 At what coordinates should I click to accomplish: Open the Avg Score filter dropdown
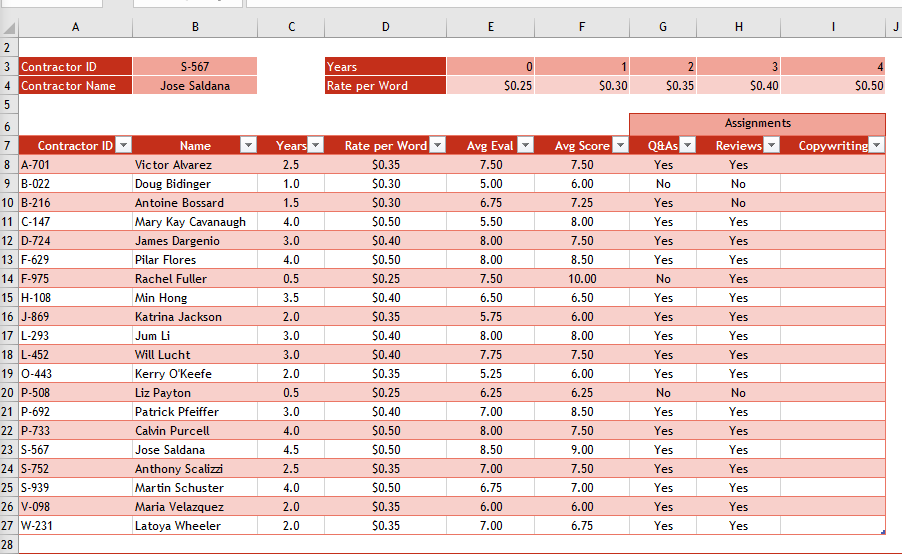(x=621, y=145)
